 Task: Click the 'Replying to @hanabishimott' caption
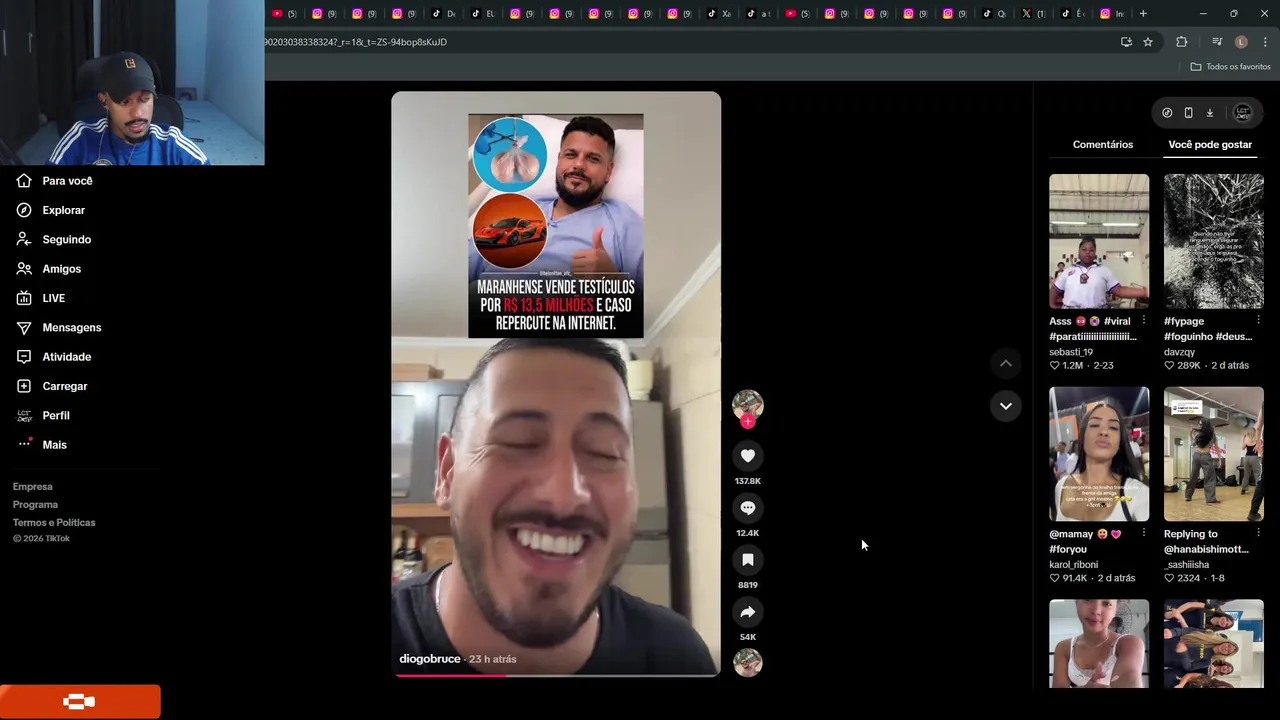1206,542
